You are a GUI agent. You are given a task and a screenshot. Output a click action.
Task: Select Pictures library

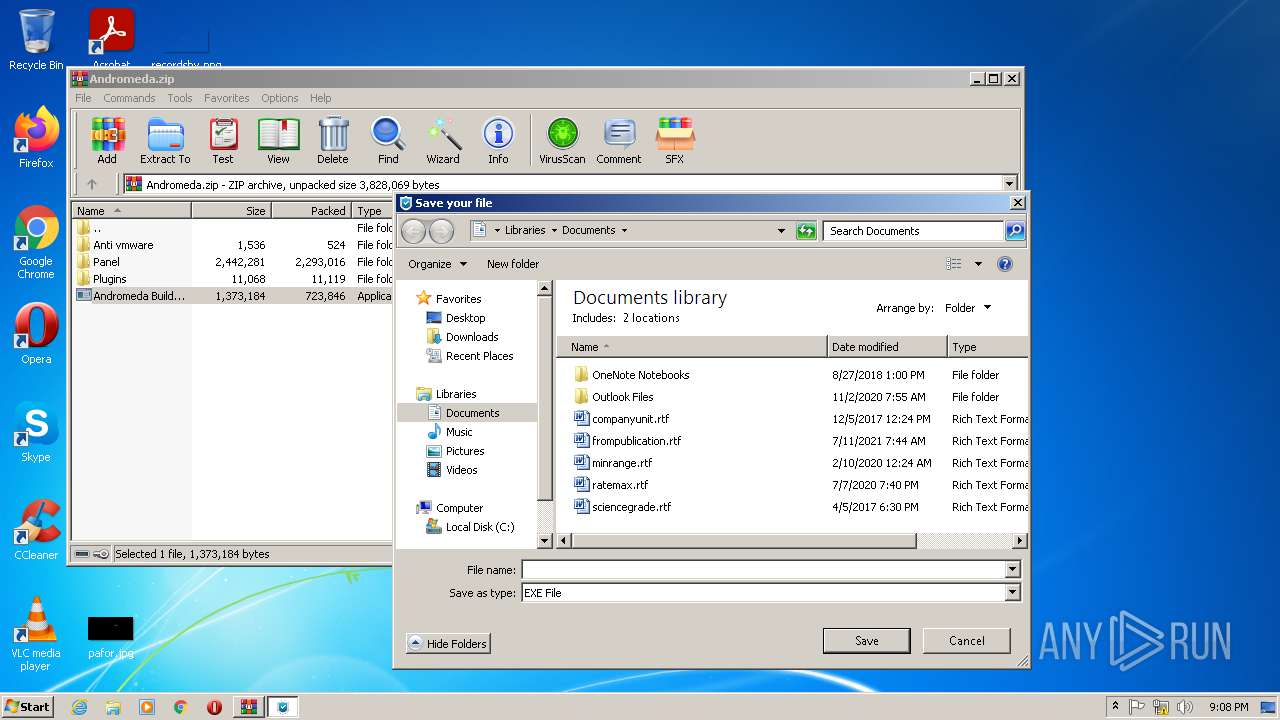tap(464, 451)
